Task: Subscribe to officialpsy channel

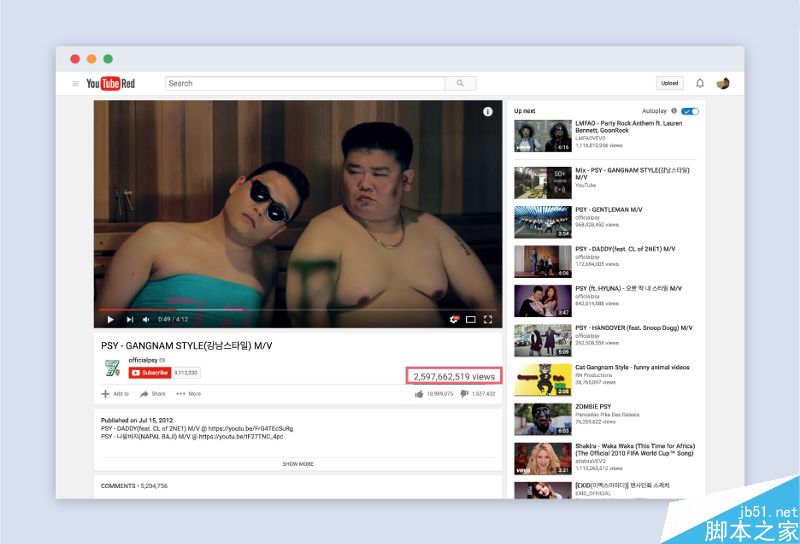Action: pos(149,373)
